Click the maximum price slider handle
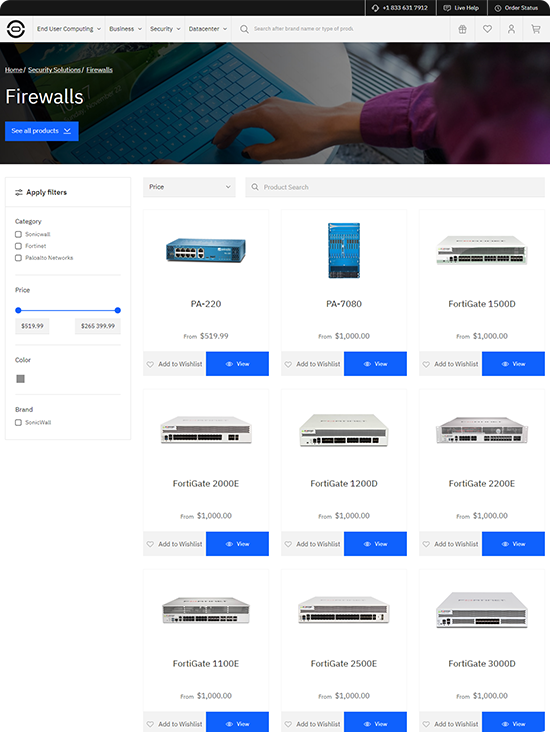This screenshot has height=732, width=550. point(118,310)
